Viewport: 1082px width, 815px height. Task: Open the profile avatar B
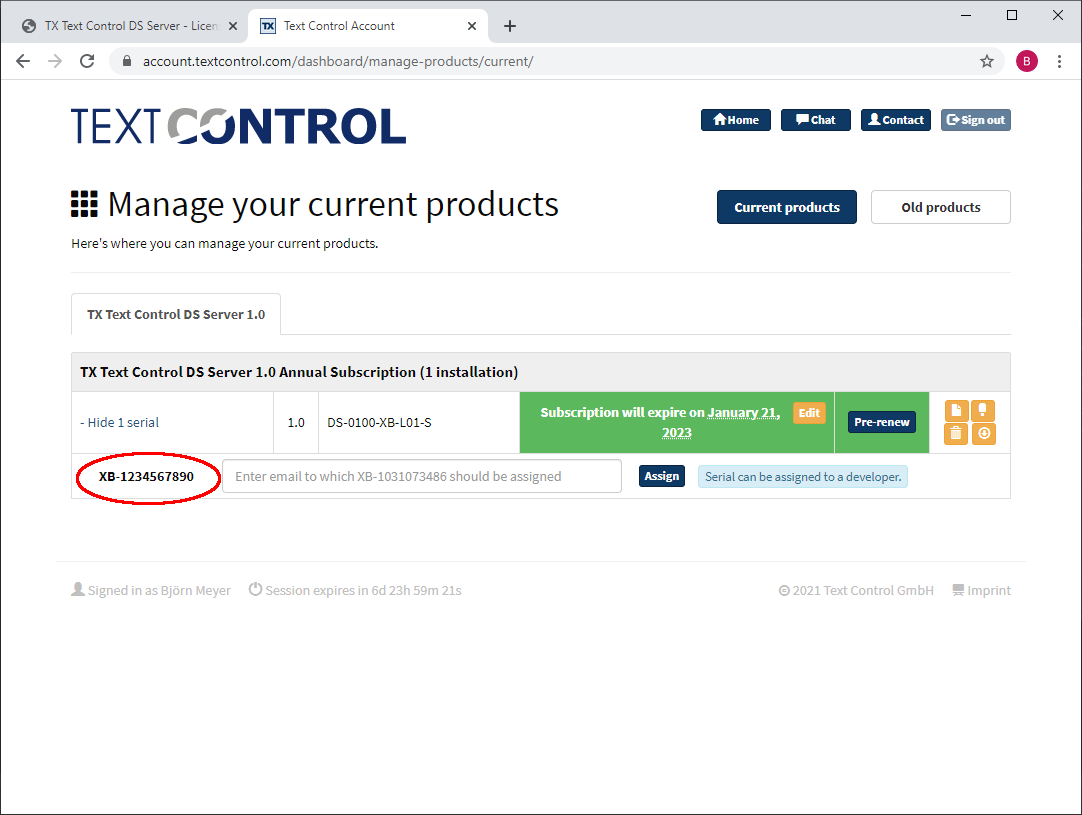pos(1027,61)
